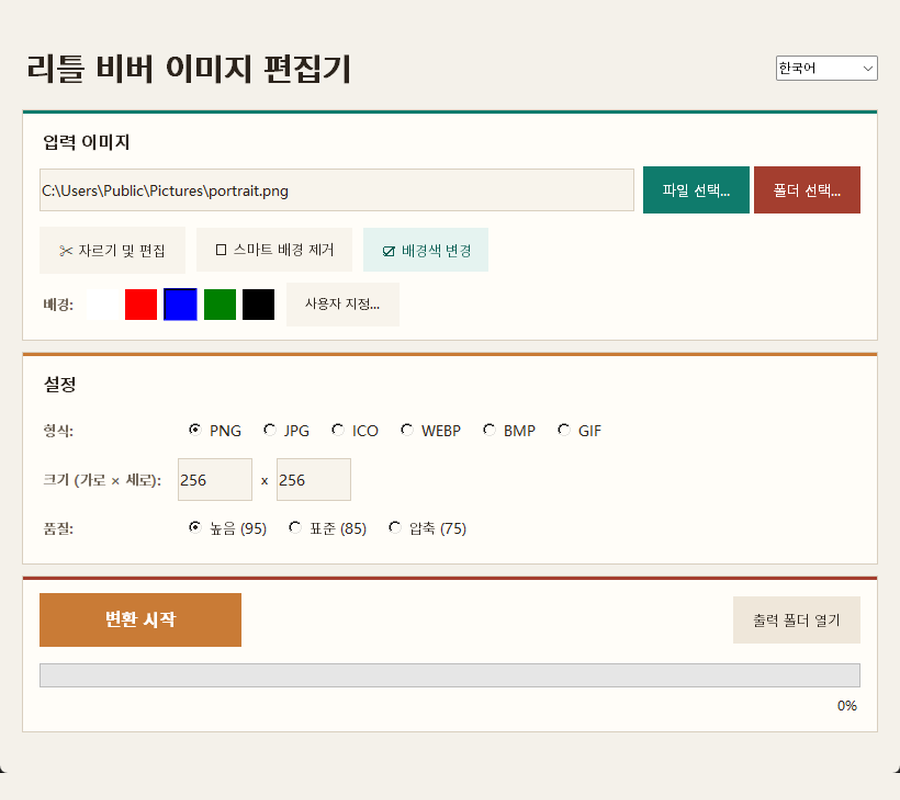Click the conversion progress bar
The width and height of the screenshot is (900, 800).
pyautogui.click(x=450, y=675)
